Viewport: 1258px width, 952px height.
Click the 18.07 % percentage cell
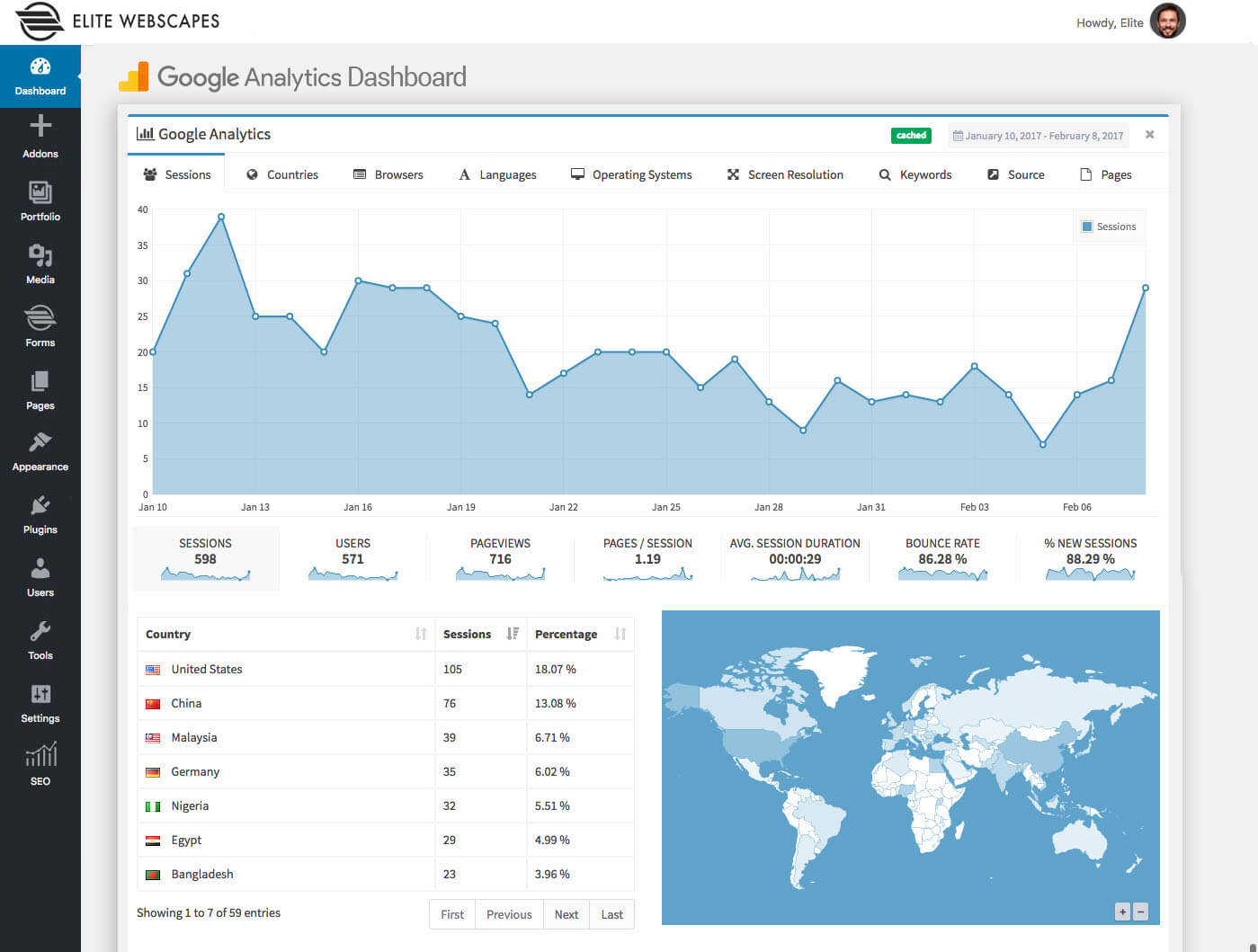580,669
